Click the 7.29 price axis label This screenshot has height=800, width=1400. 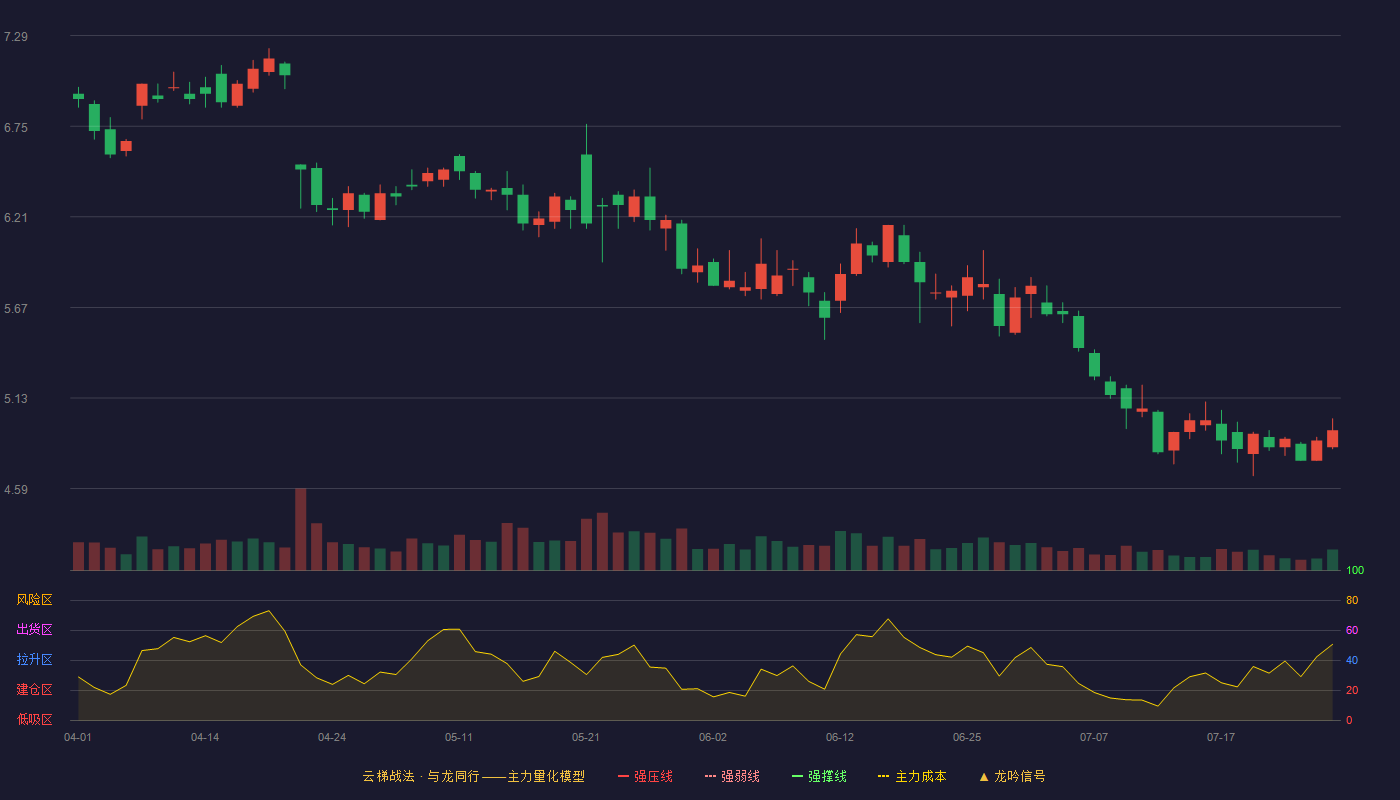point(16,37)
